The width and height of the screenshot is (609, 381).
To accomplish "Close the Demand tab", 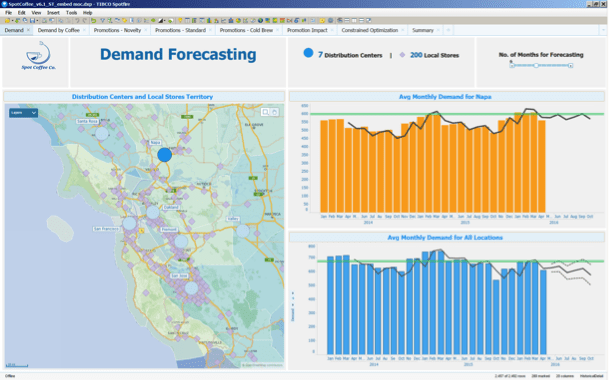I will pyautogui.click(x=28, y=30).
